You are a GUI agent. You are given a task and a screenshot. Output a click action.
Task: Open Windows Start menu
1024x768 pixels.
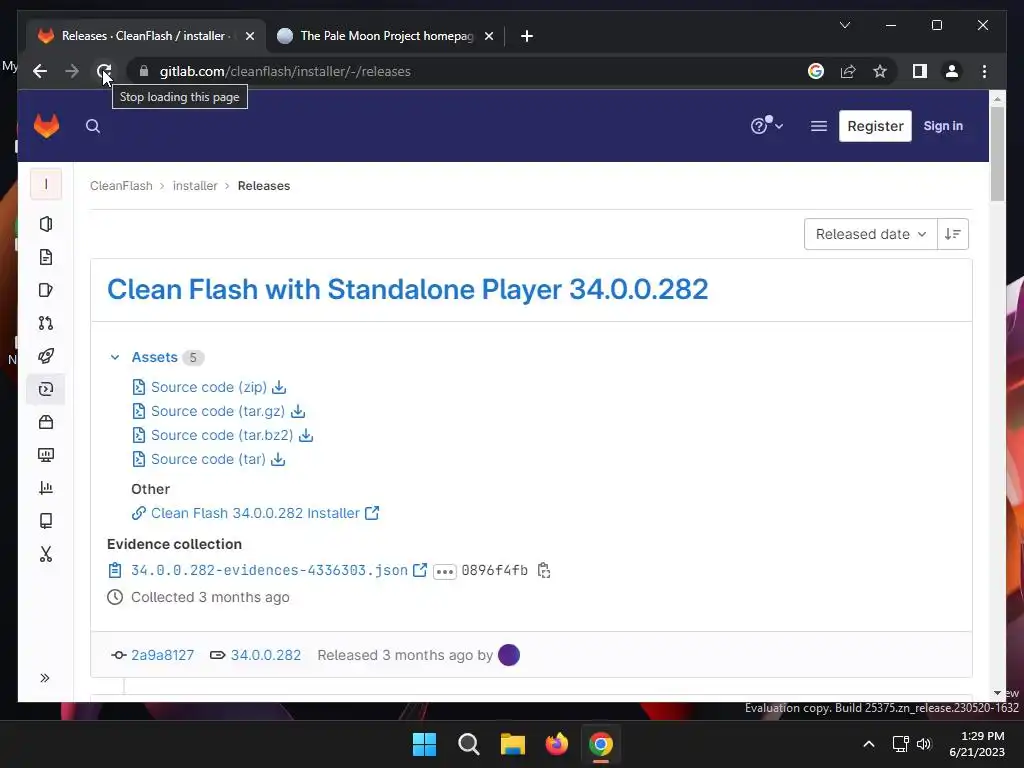pos(424,744)
